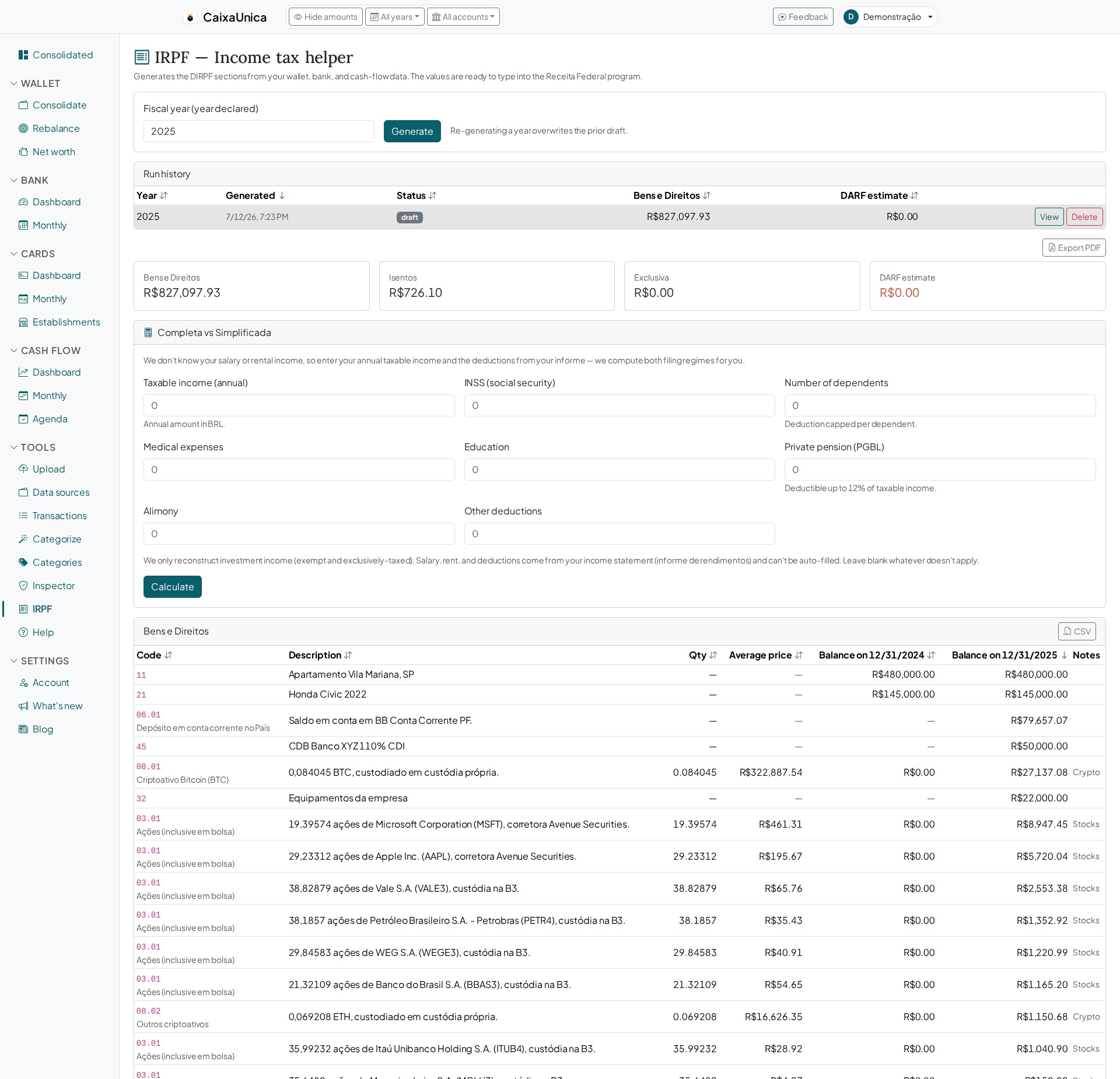1120x1079 pixels.
Task: Click the What's new megaphone icon
Action: (23, 706)
